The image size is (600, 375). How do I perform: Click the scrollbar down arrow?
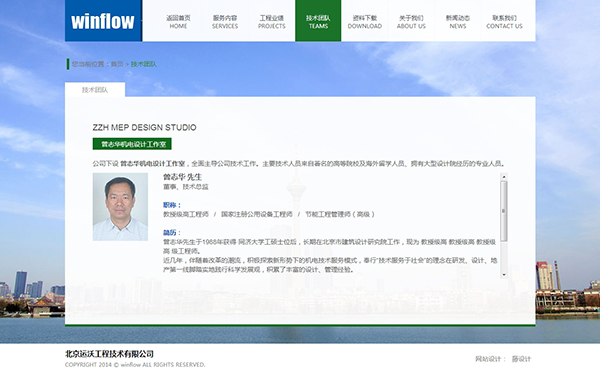click(x=504, y=274)
